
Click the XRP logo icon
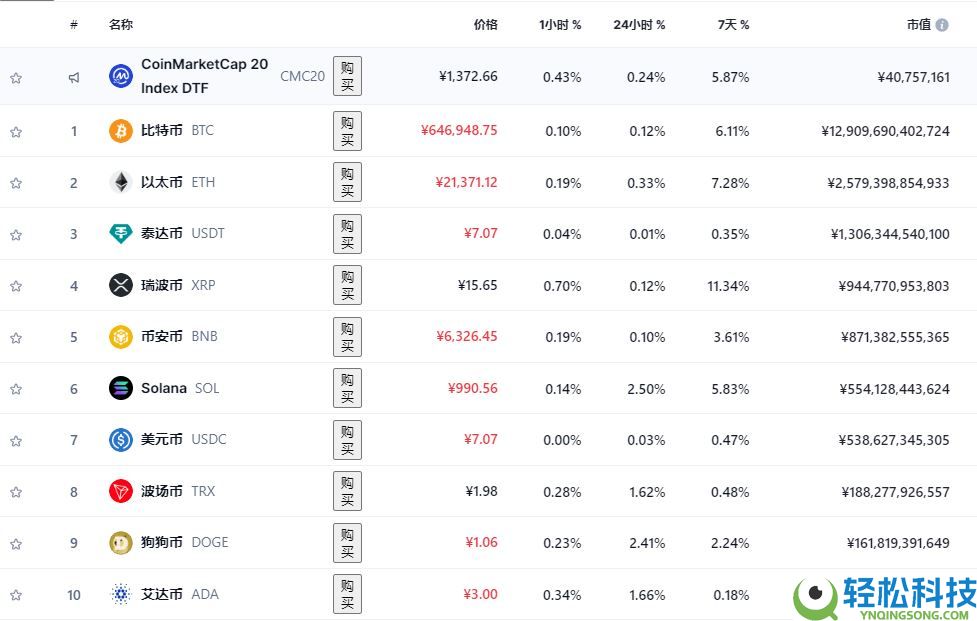pyautogui.click(x=120, y=285)
